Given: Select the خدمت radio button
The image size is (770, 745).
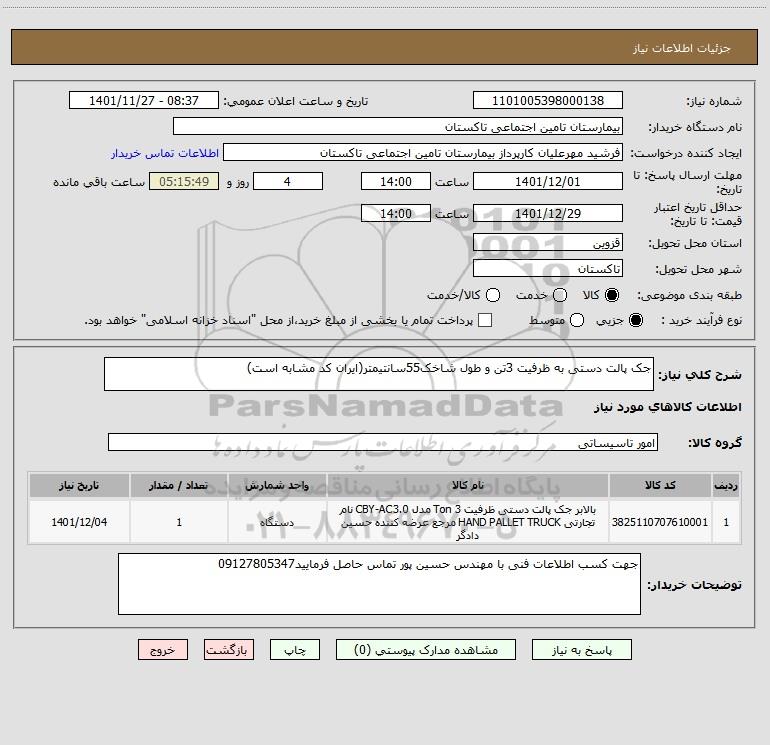Looking at the screenshot, I should [560, 295].
